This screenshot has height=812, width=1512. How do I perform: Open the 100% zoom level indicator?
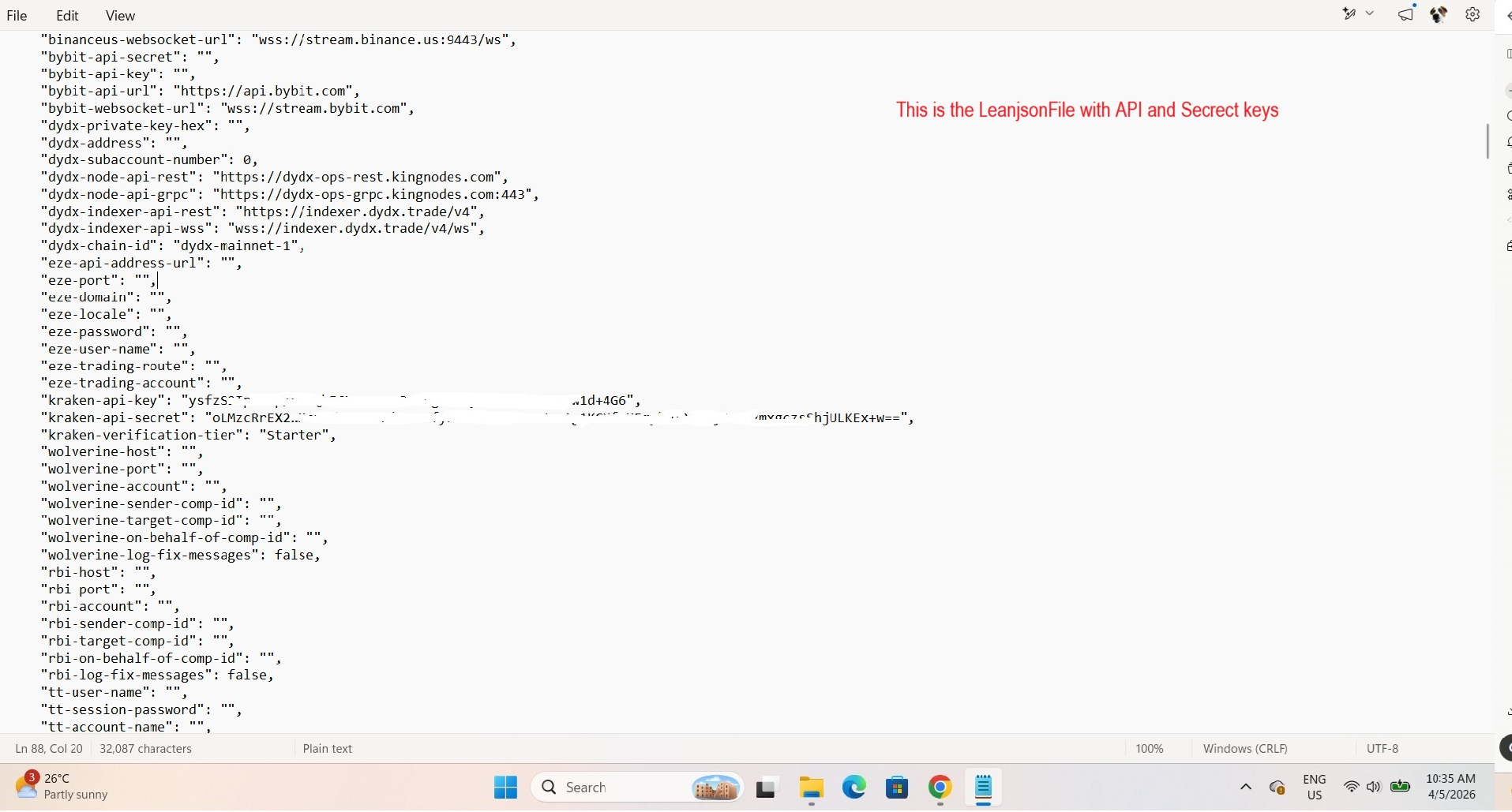1150,749
